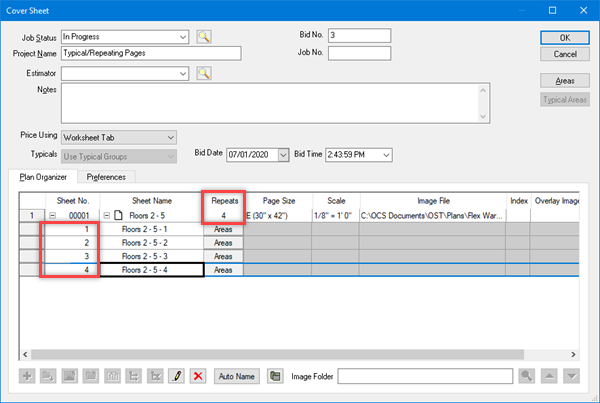Click the 1/8" = 1' 0" scale cell
Image resolution: width=600 pixels, height=403 pixels.
coord(336,215)
